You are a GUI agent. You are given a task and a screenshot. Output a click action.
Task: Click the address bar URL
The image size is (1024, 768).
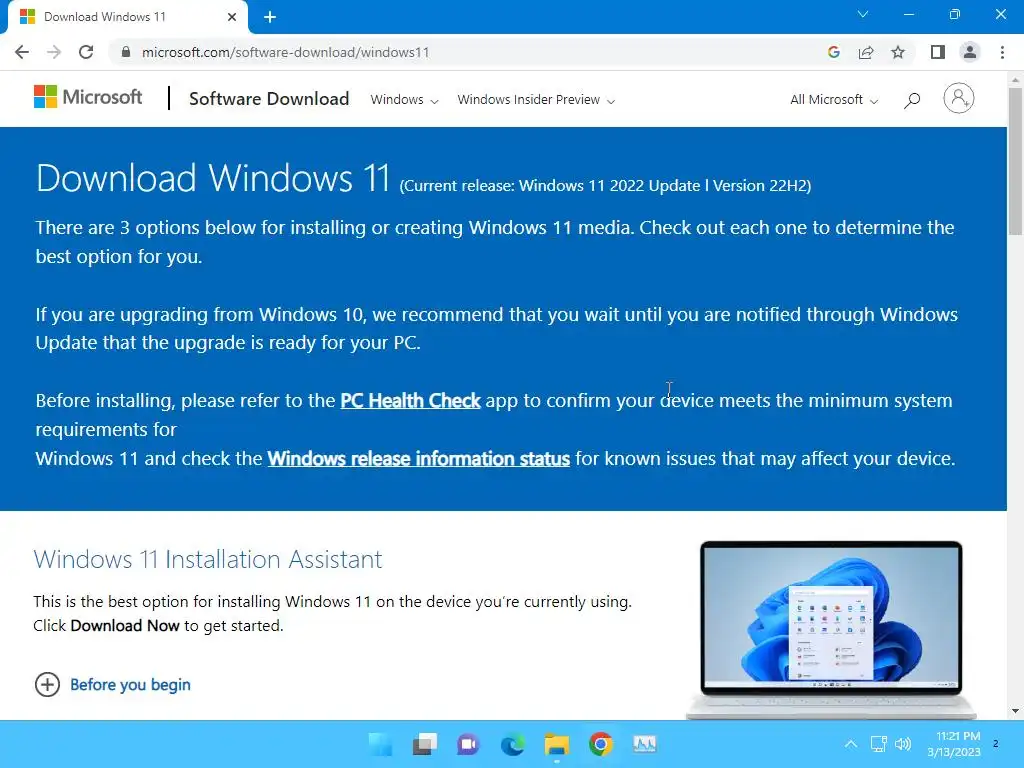(x=285, y=52)
